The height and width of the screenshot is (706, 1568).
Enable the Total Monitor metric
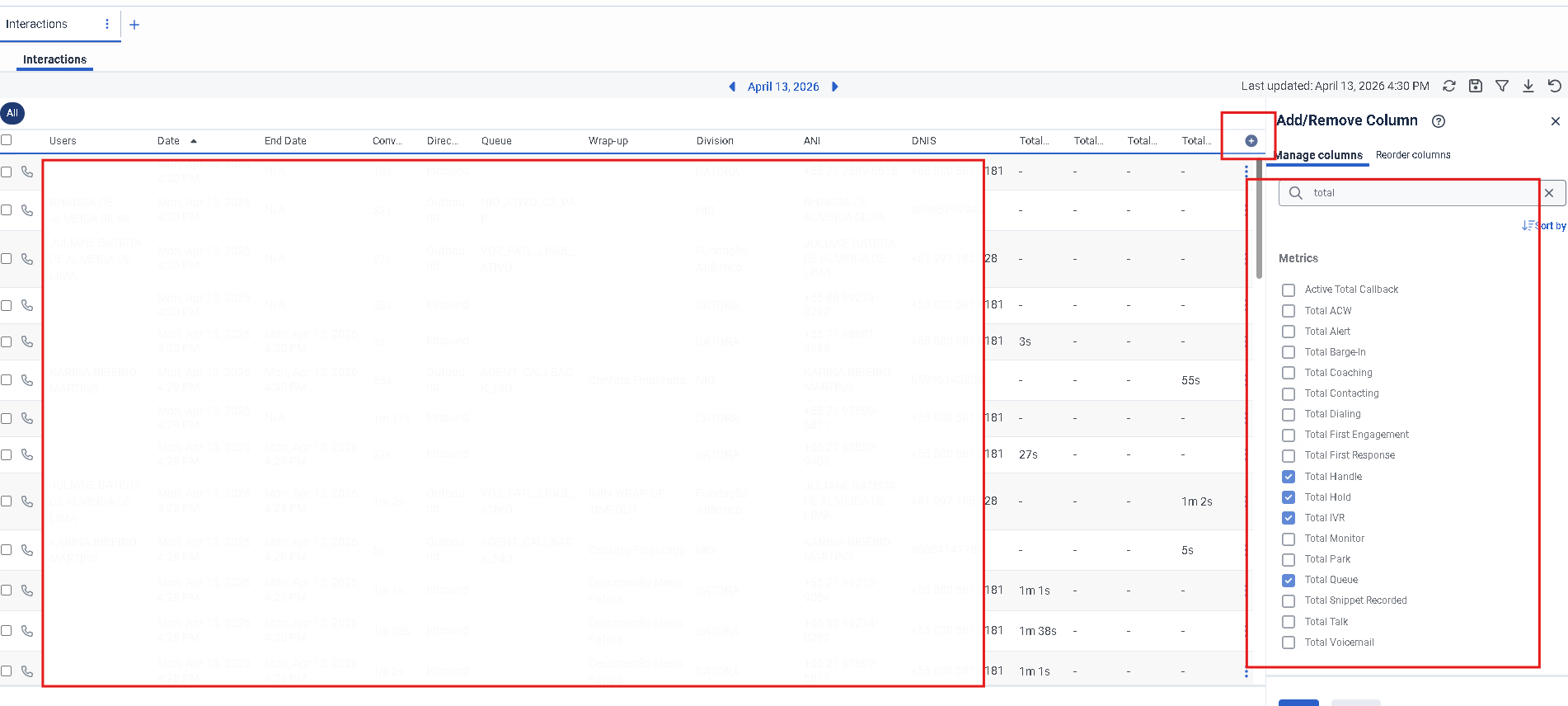tap(1289, 539)
